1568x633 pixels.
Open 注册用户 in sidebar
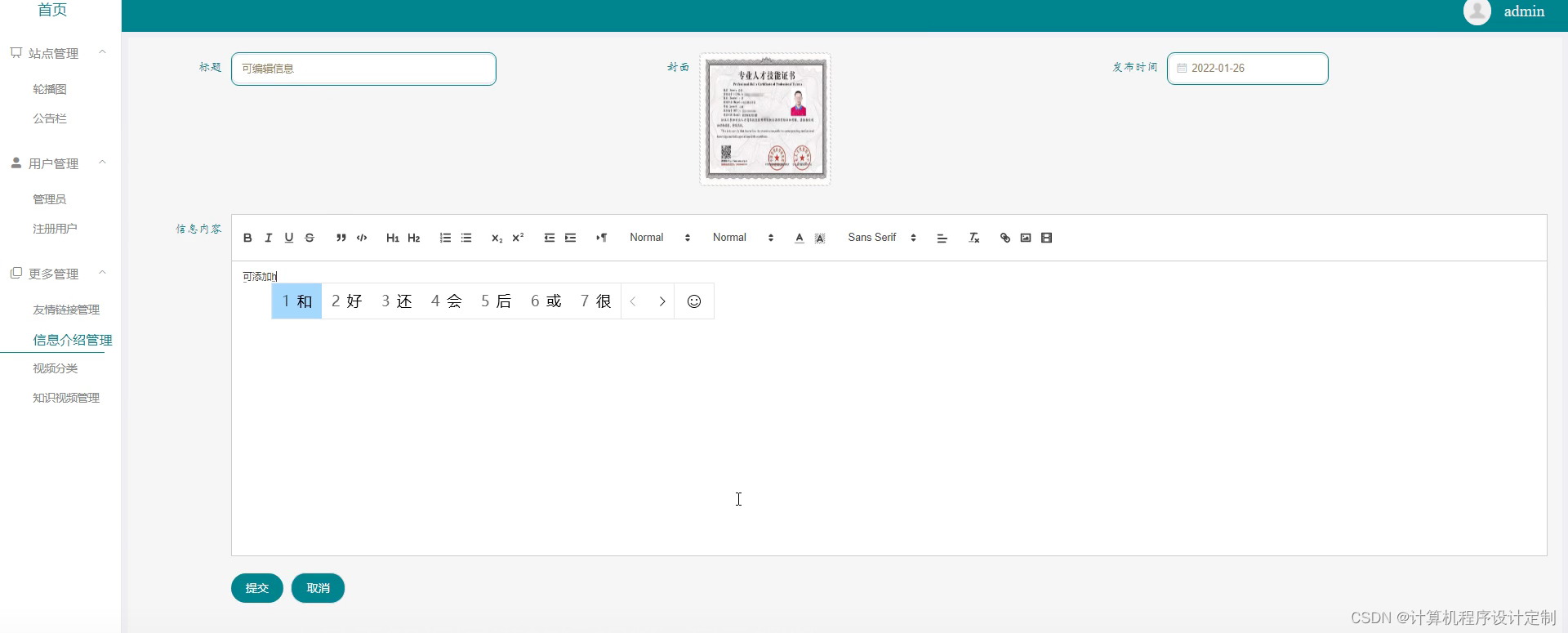point(55,229)
